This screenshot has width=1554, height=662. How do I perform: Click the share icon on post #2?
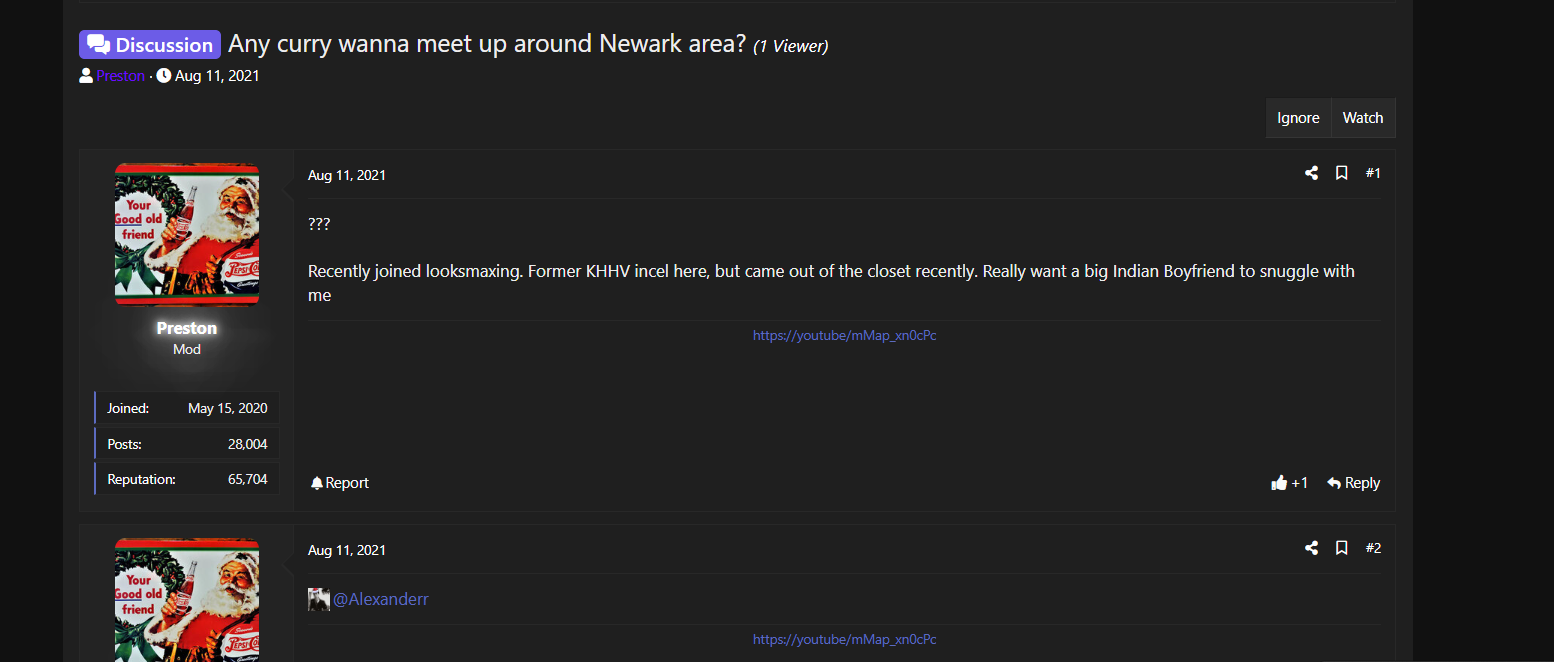click(1311, 548)
